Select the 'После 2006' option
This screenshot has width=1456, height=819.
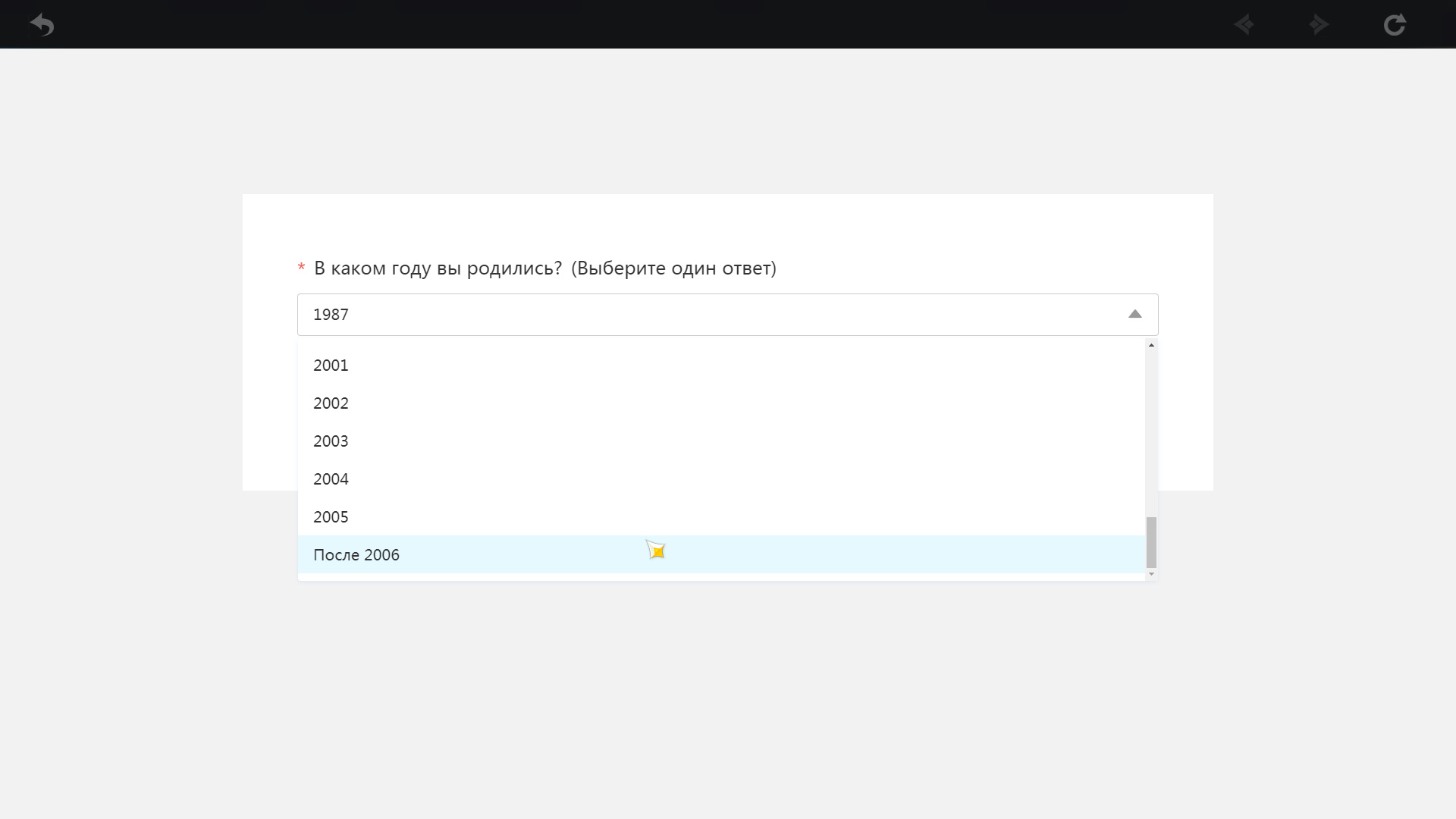(x=356, y=555)
